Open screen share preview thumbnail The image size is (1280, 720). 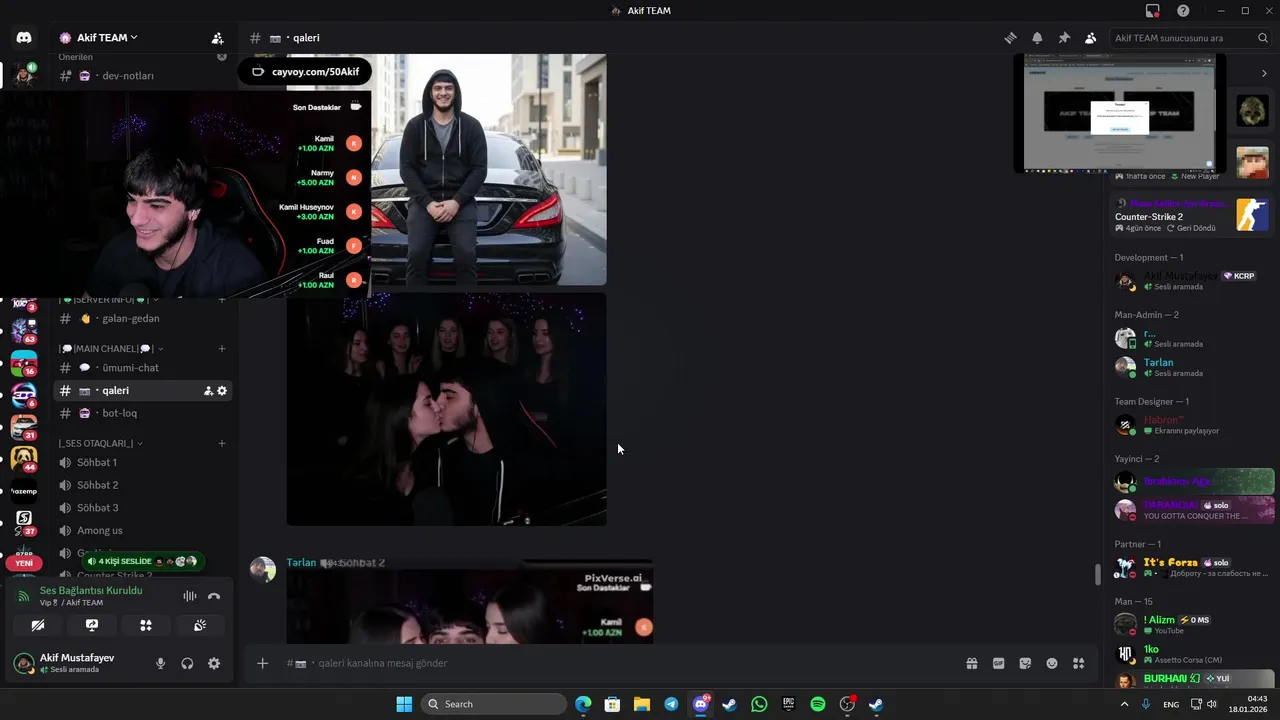click(x=1120, y=113)
